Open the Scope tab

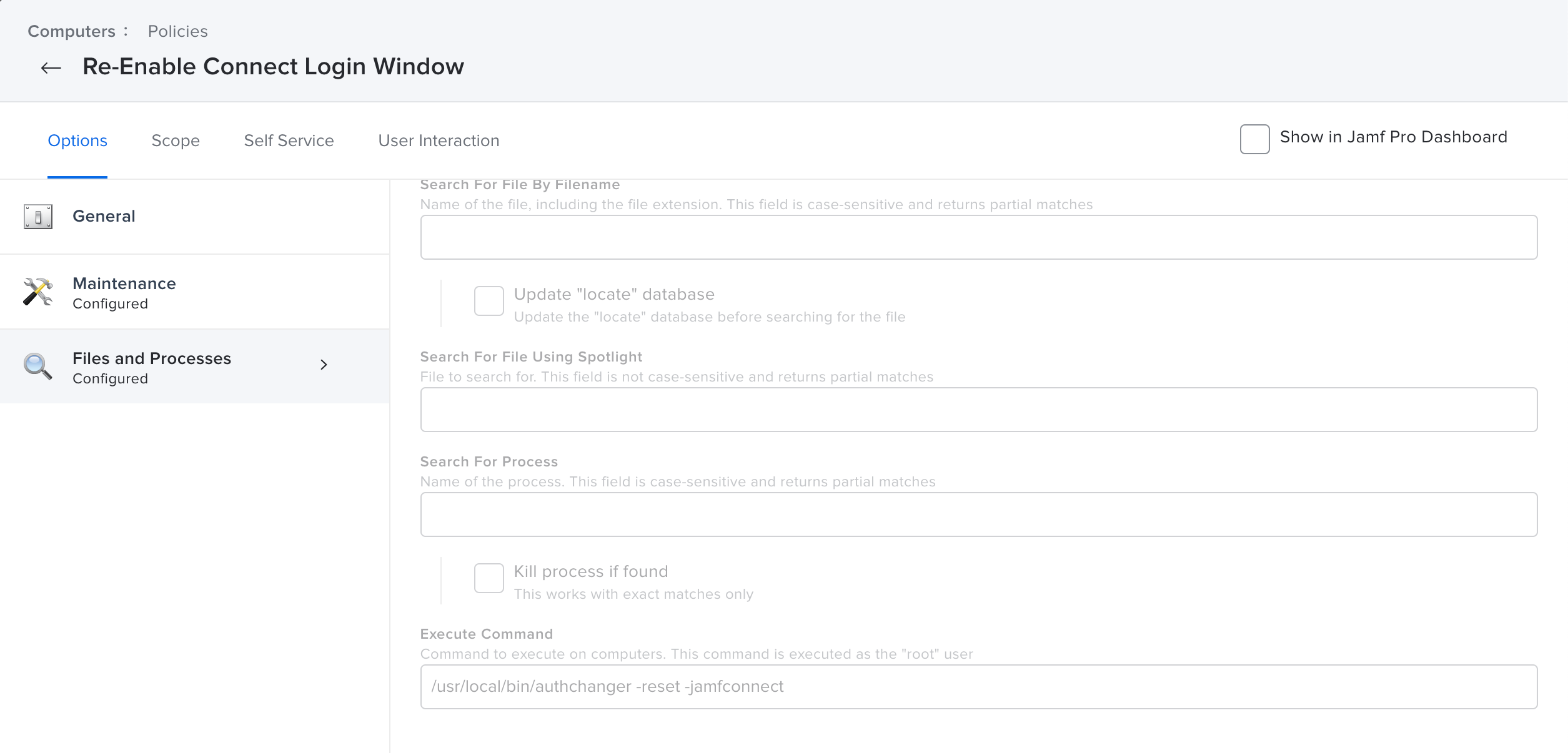tap(176, 140)
